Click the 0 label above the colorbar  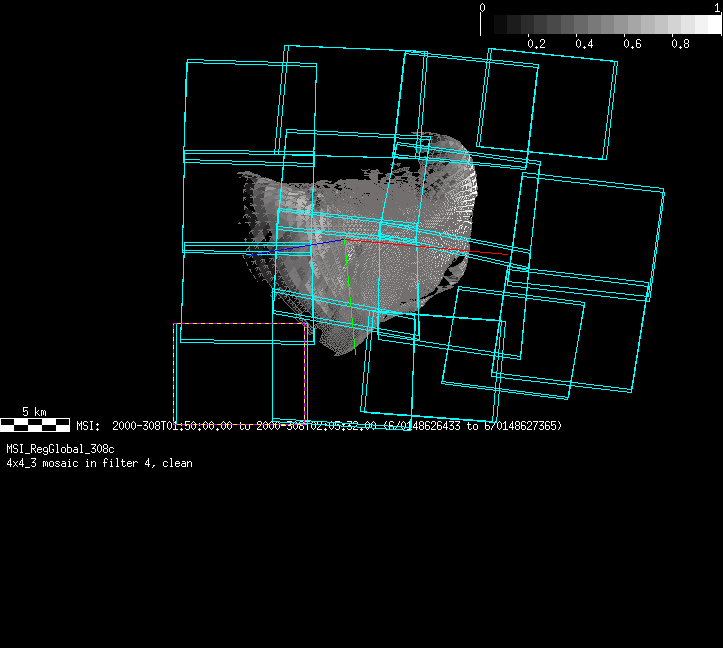483,7
